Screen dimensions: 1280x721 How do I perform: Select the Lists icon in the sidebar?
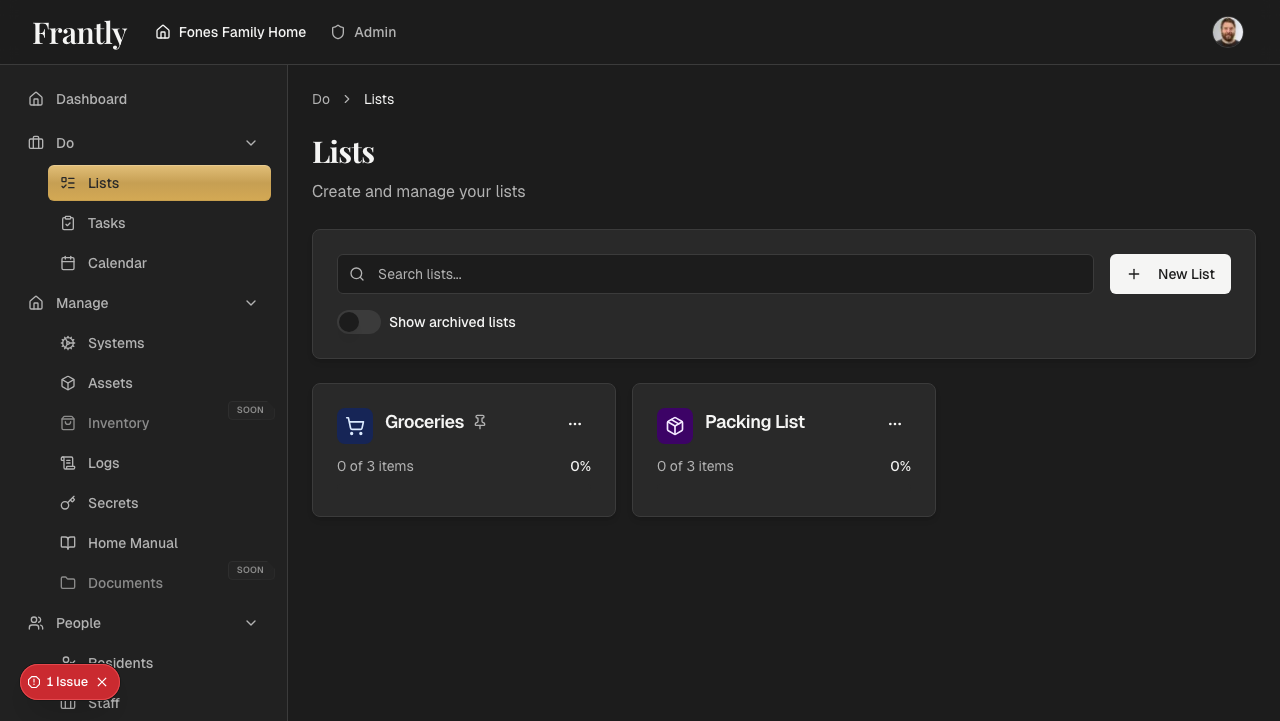[67, 183]
